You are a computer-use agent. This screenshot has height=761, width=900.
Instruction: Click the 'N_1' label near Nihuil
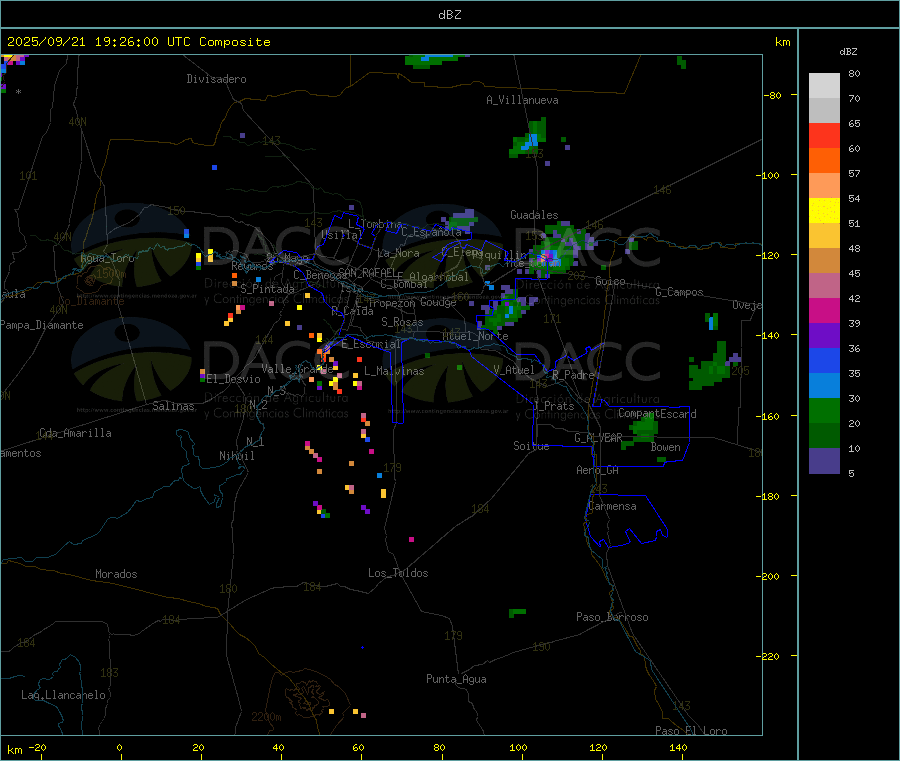pos(255,441)
